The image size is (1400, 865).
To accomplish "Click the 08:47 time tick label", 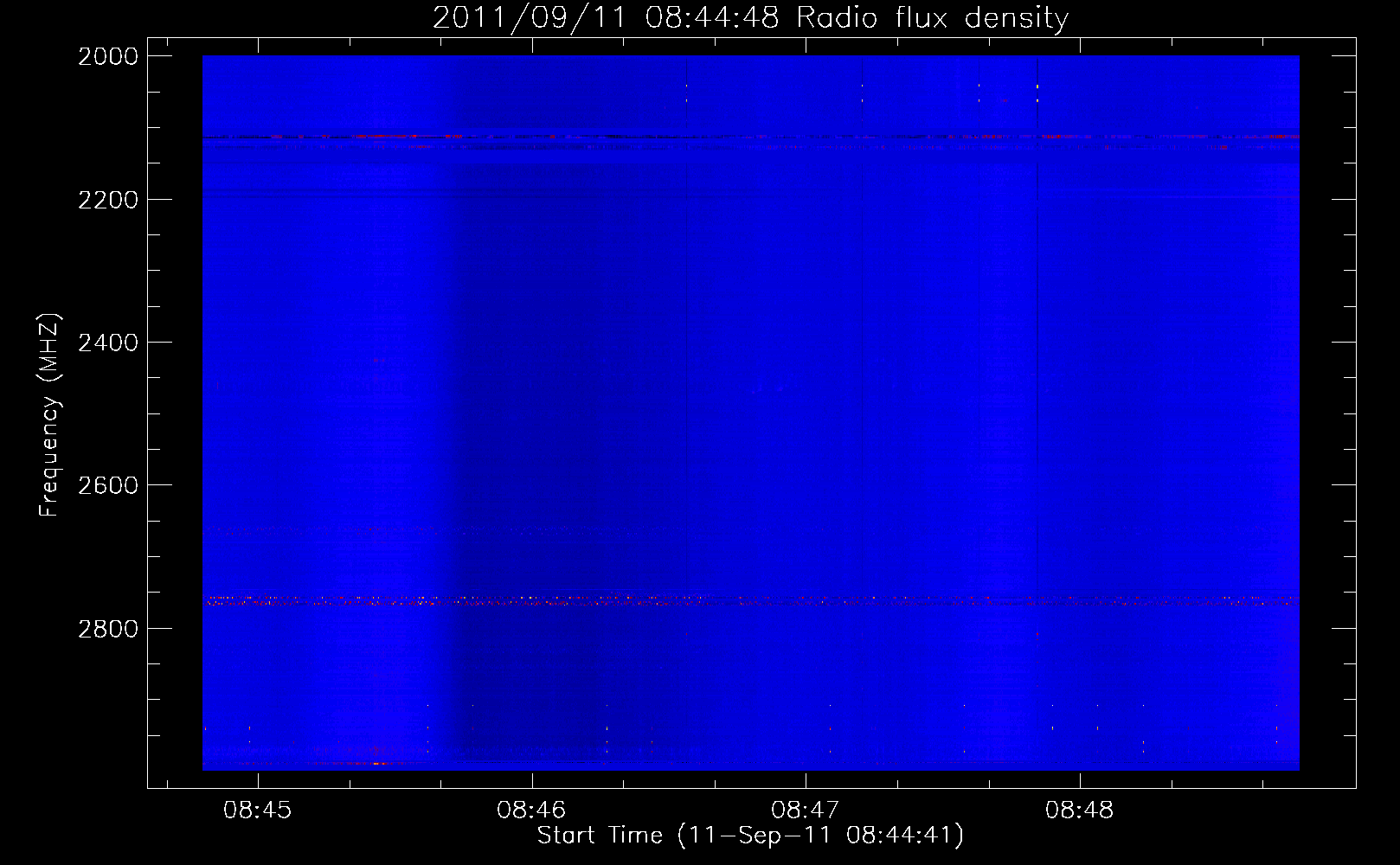I will [x=806, y=811].
